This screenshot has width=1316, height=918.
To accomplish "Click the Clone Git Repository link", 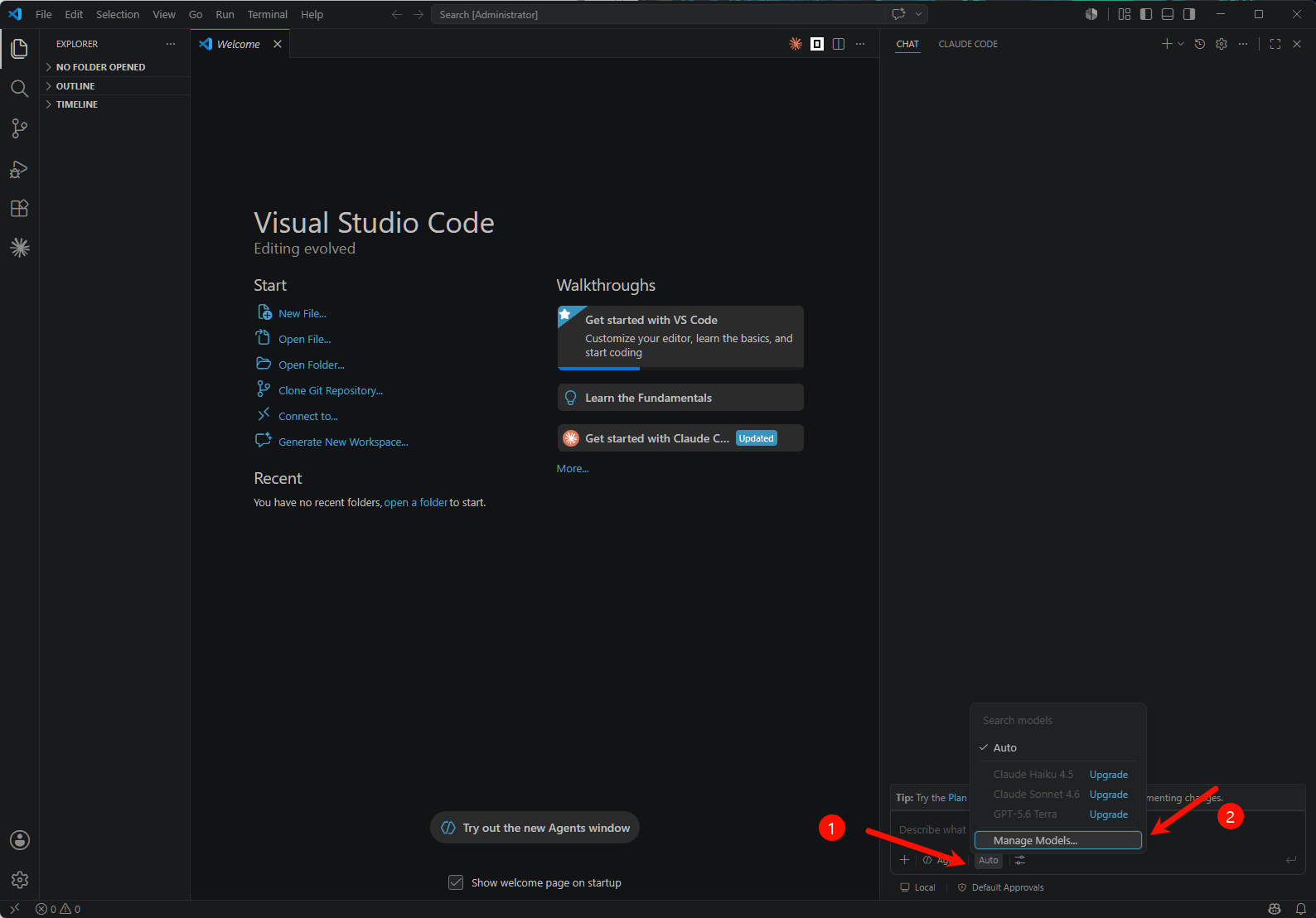I will point(331,390).
